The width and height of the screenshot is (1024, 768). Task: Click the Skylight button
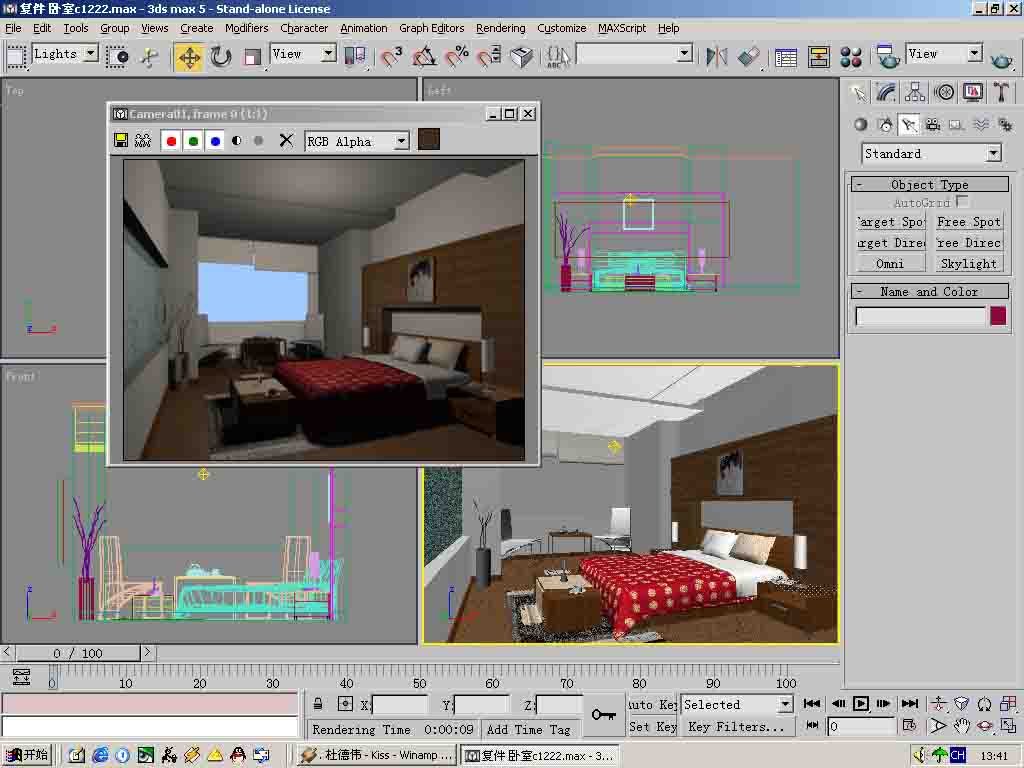(968, 264)
